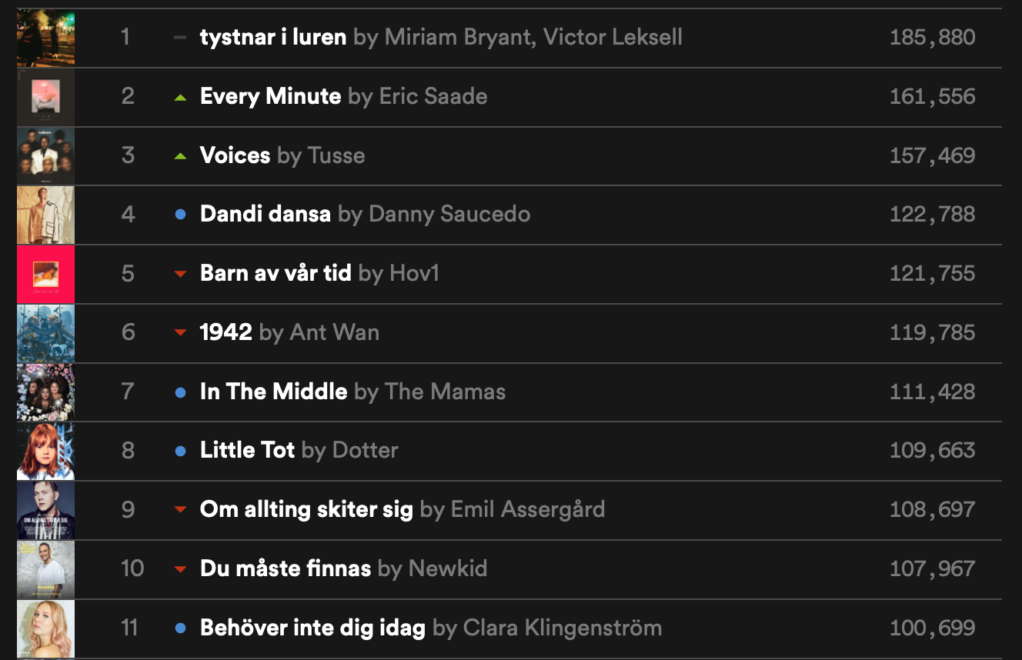This screenshot has width=1022, height=660.
Task: Open the 1942 album cover by Ant Wan
Action: [46, 333]
